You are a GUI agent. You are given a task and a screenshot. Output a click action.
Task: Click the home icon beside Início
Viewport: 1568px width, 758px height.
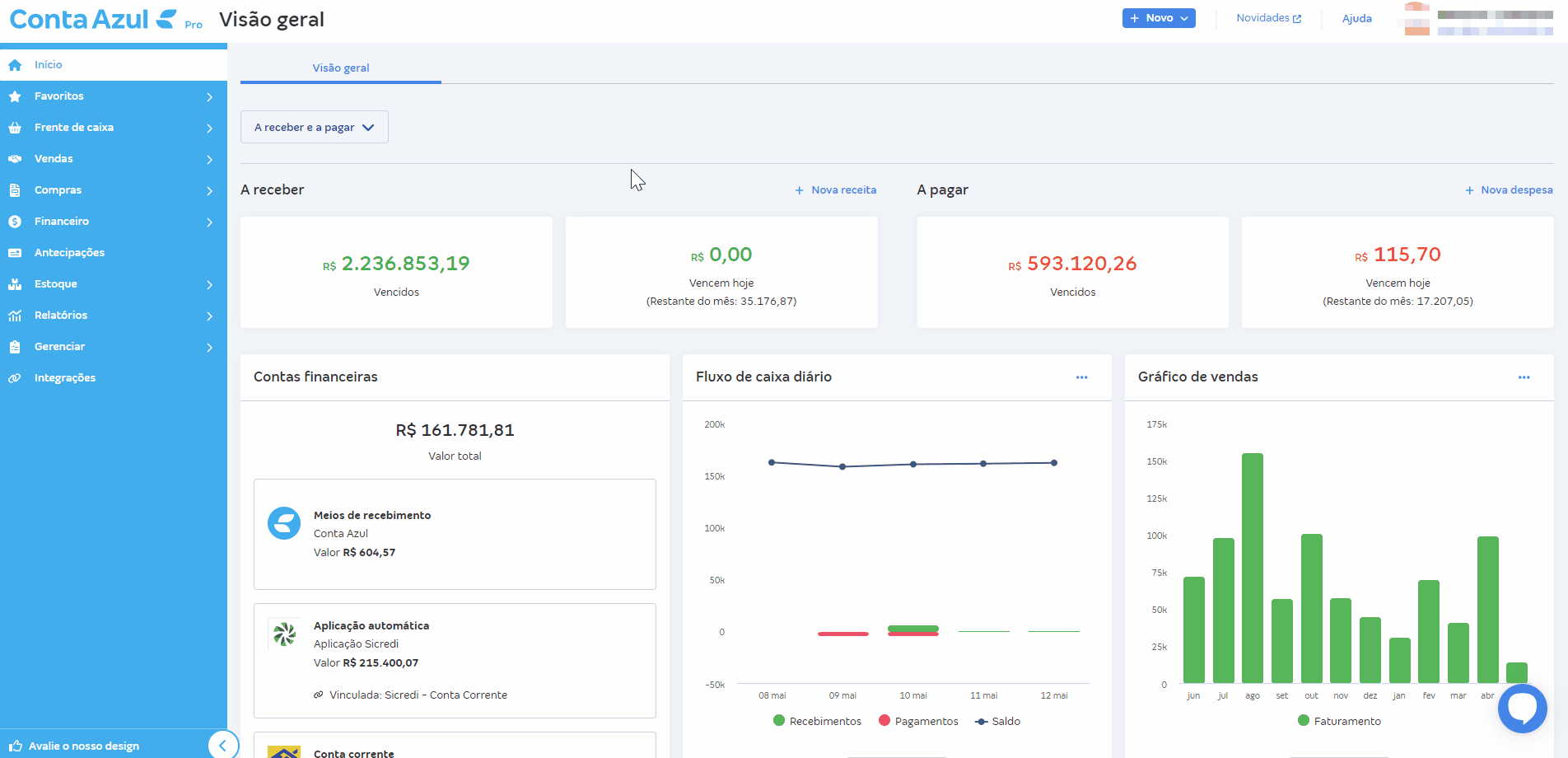coord(15,65)
